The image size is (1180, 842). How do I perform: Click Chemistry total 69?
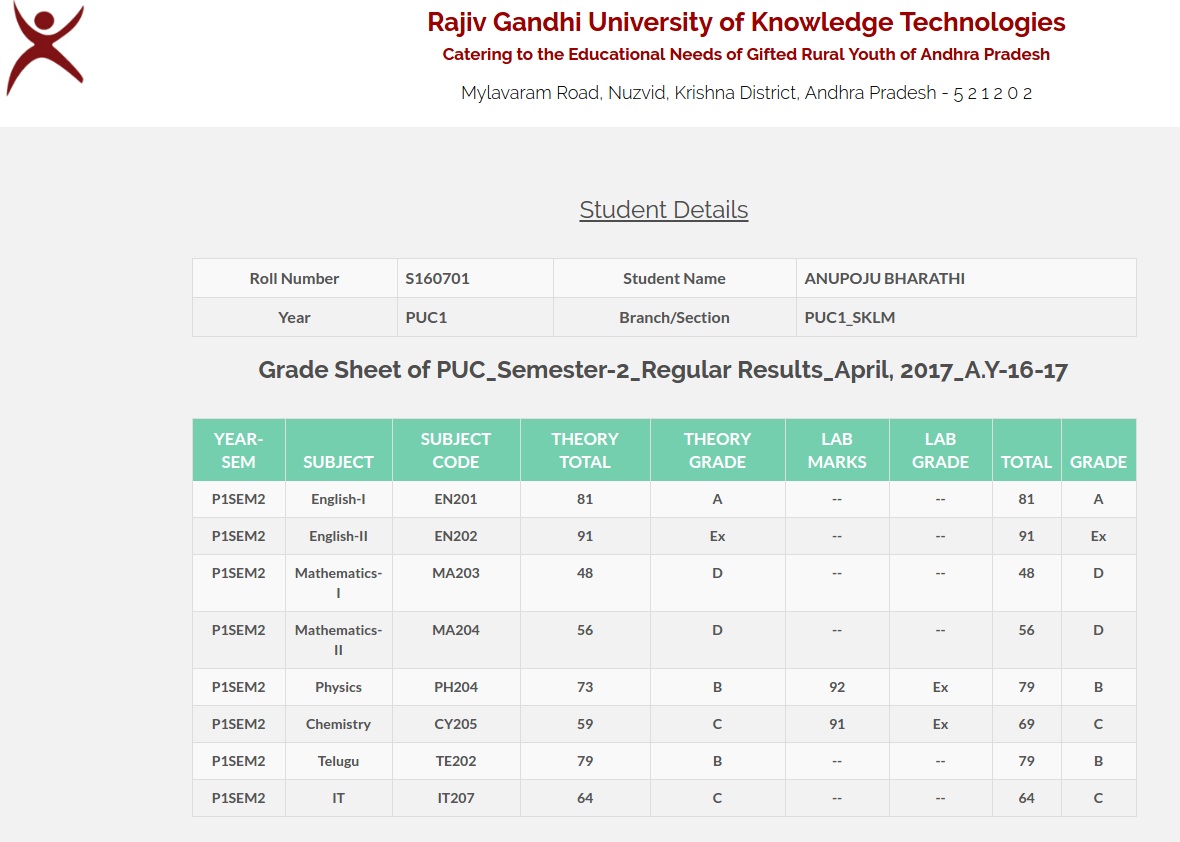1026,724
